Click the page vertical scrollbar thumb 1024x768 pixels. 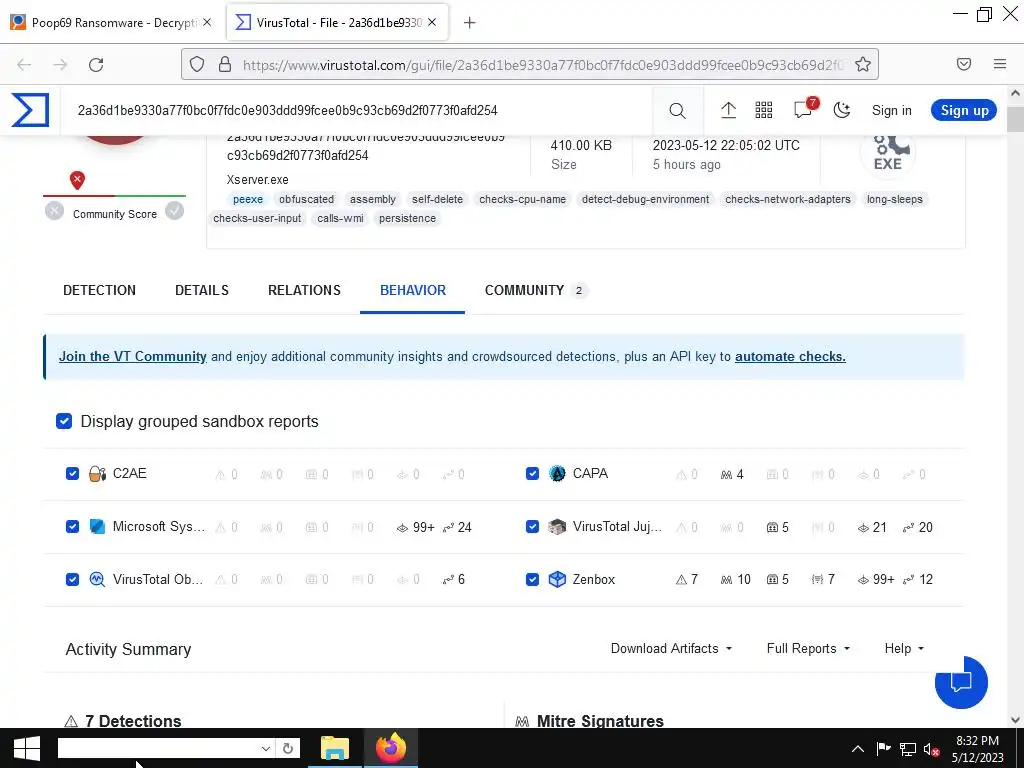tap(1015, 120)
